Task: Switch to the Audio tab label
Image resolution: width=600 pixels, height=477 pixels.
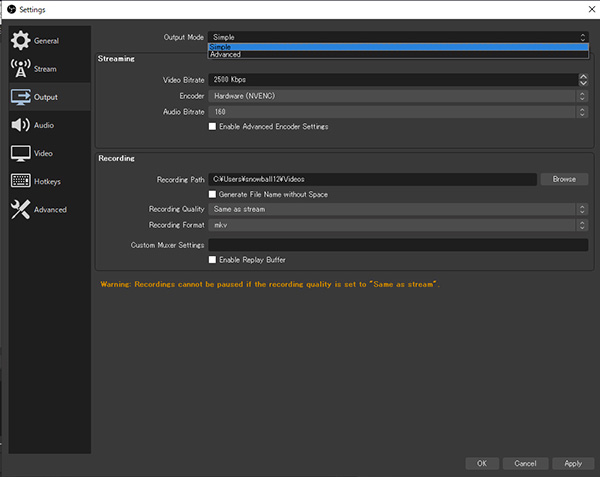Action: pyautogui.click(x=44, y=125)
